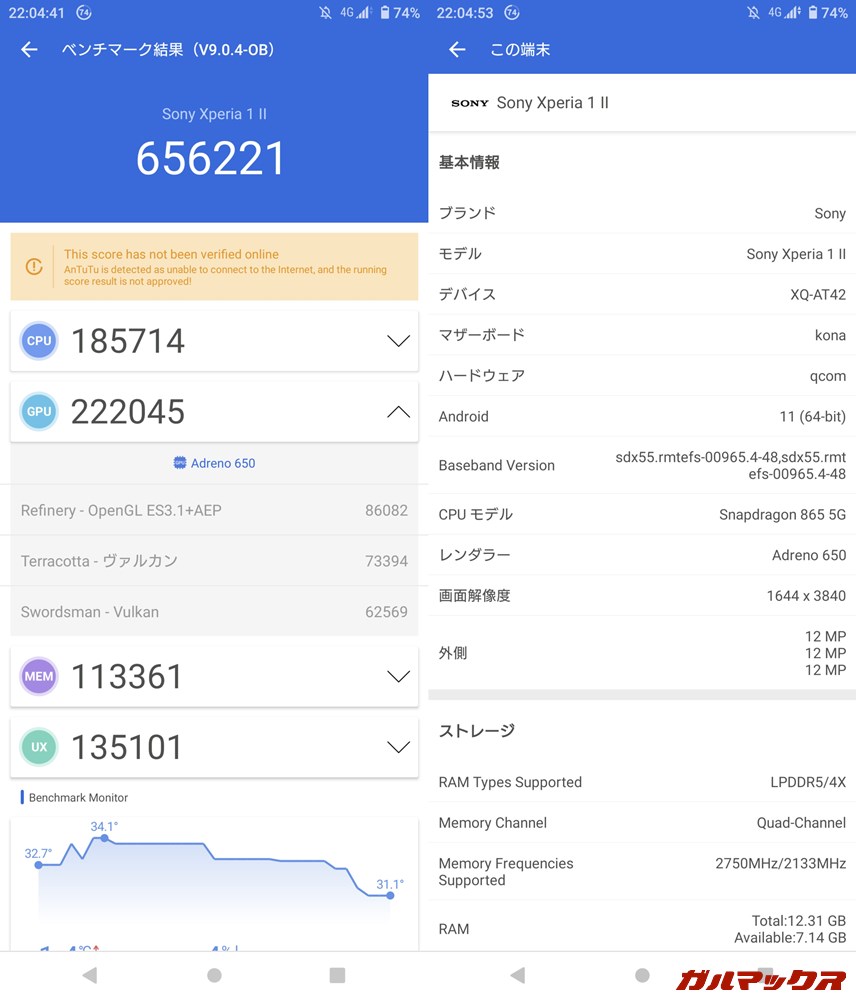Open the Adreno 650 GPU details link

[x=212, y=463]
